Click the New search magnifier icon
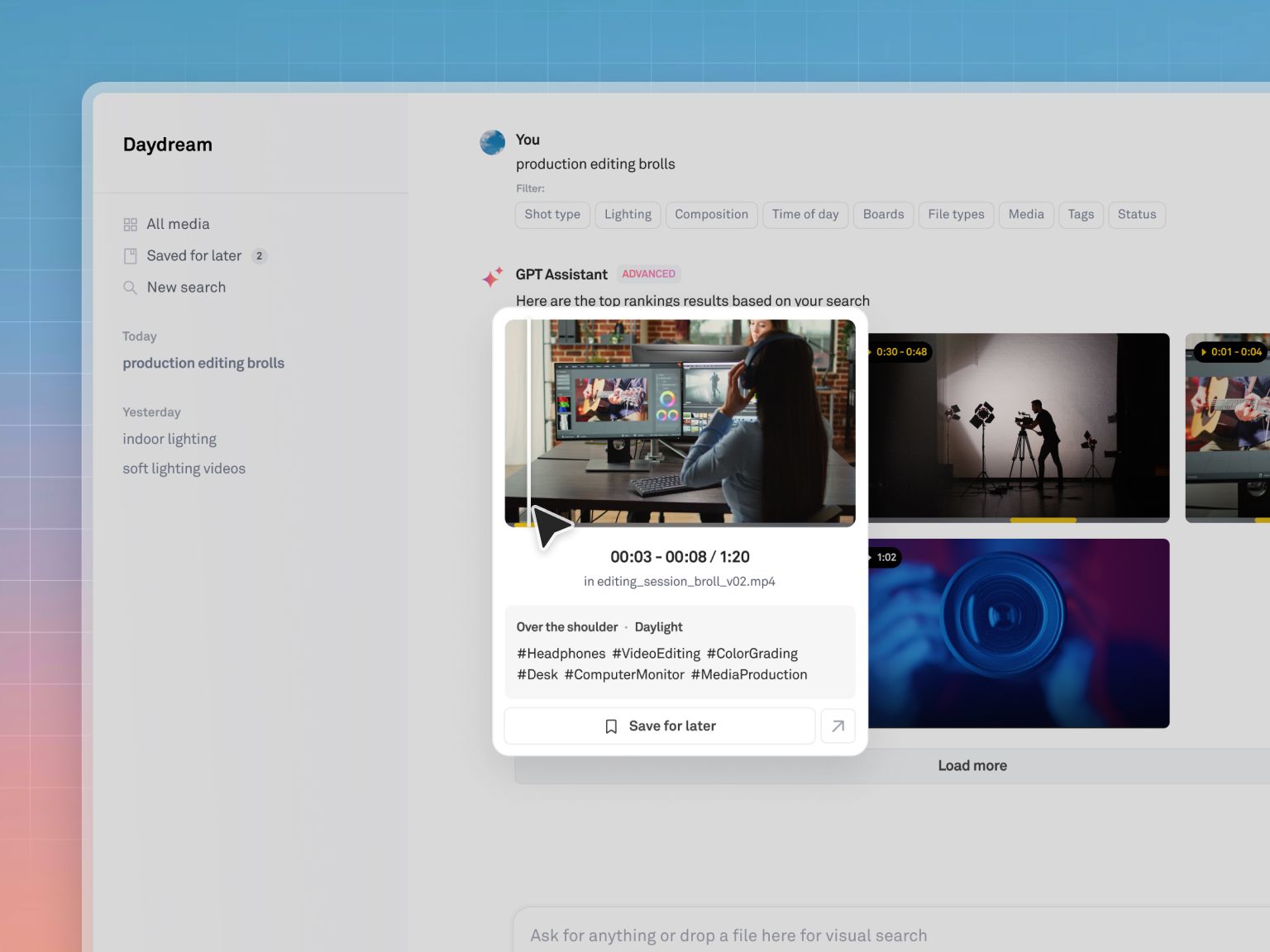 (x=130, y=288)
